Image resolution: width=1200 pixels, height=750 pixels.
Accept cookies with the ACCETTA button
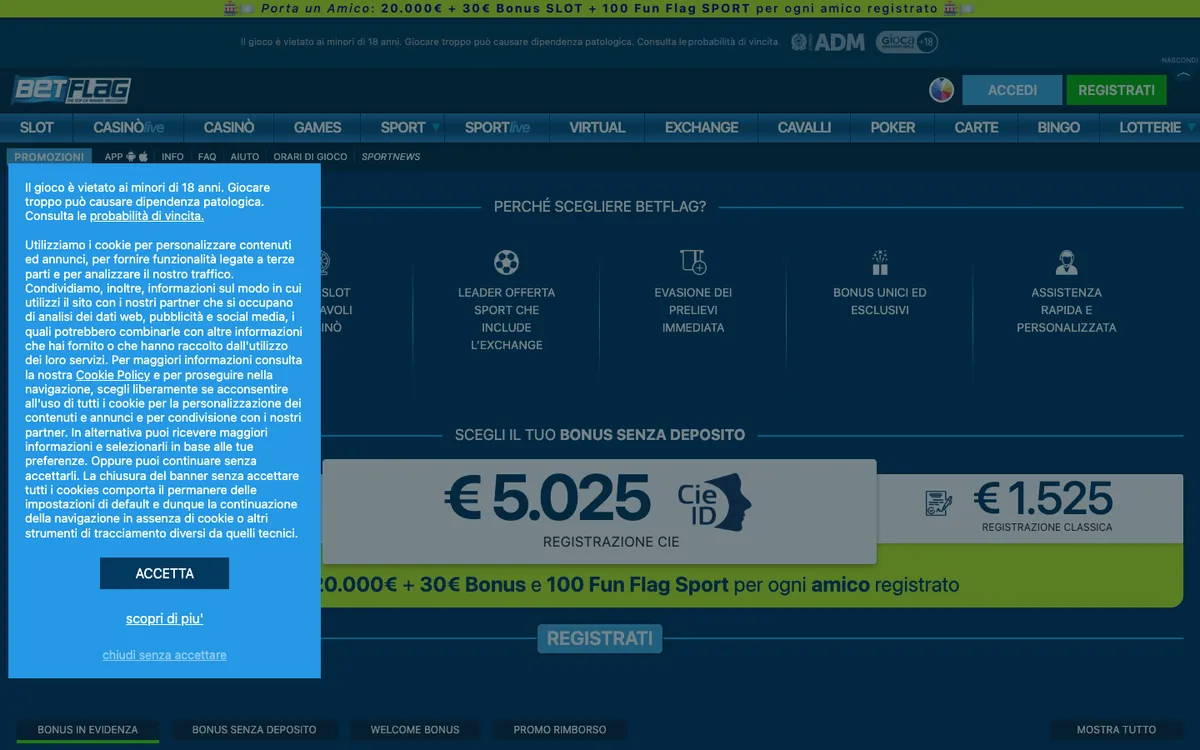(x=164, y=573)
